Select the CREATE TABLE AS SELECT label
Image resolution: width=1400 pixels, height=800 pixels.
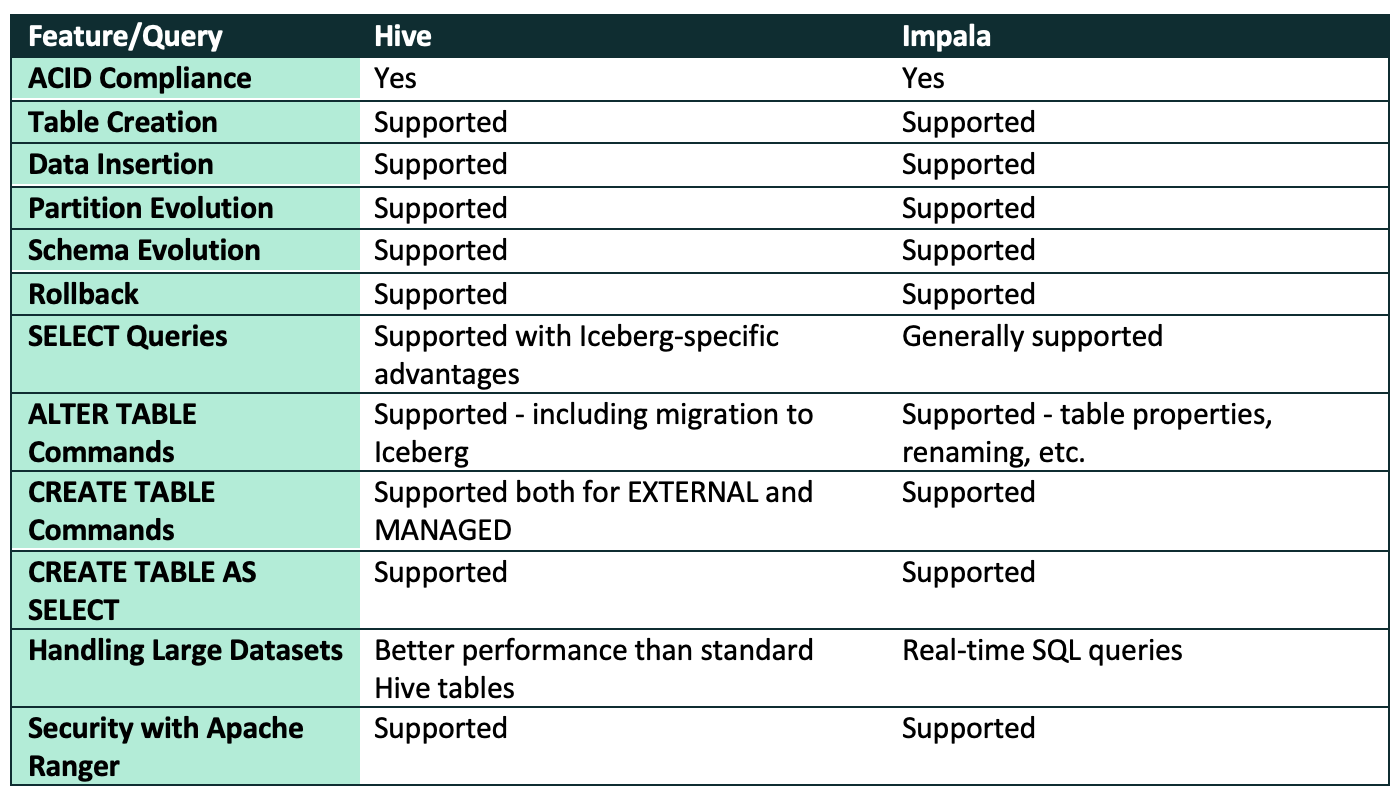point(142,591)
